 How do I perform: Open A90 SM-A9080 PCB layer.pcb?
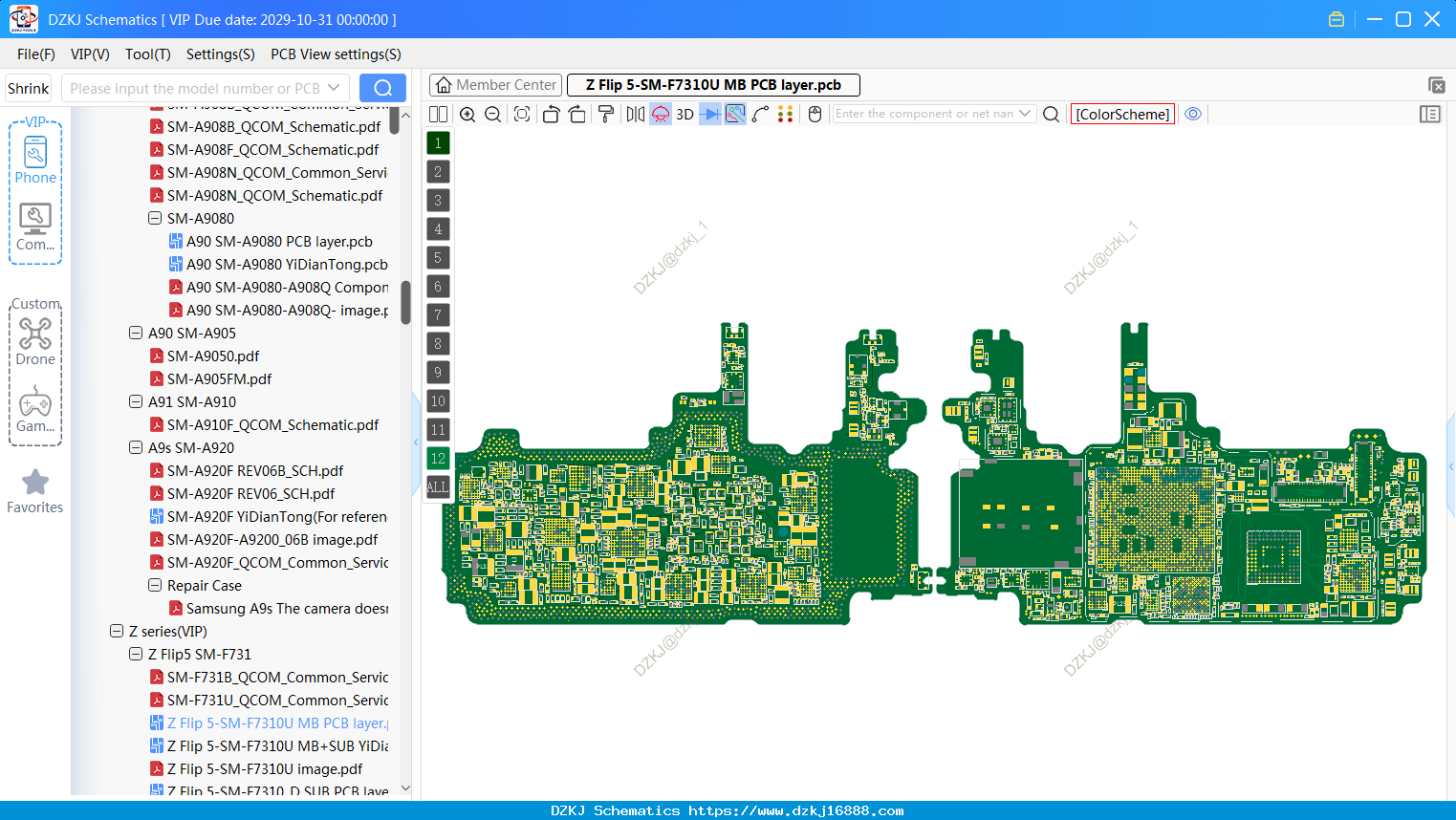tap(279, 241)
